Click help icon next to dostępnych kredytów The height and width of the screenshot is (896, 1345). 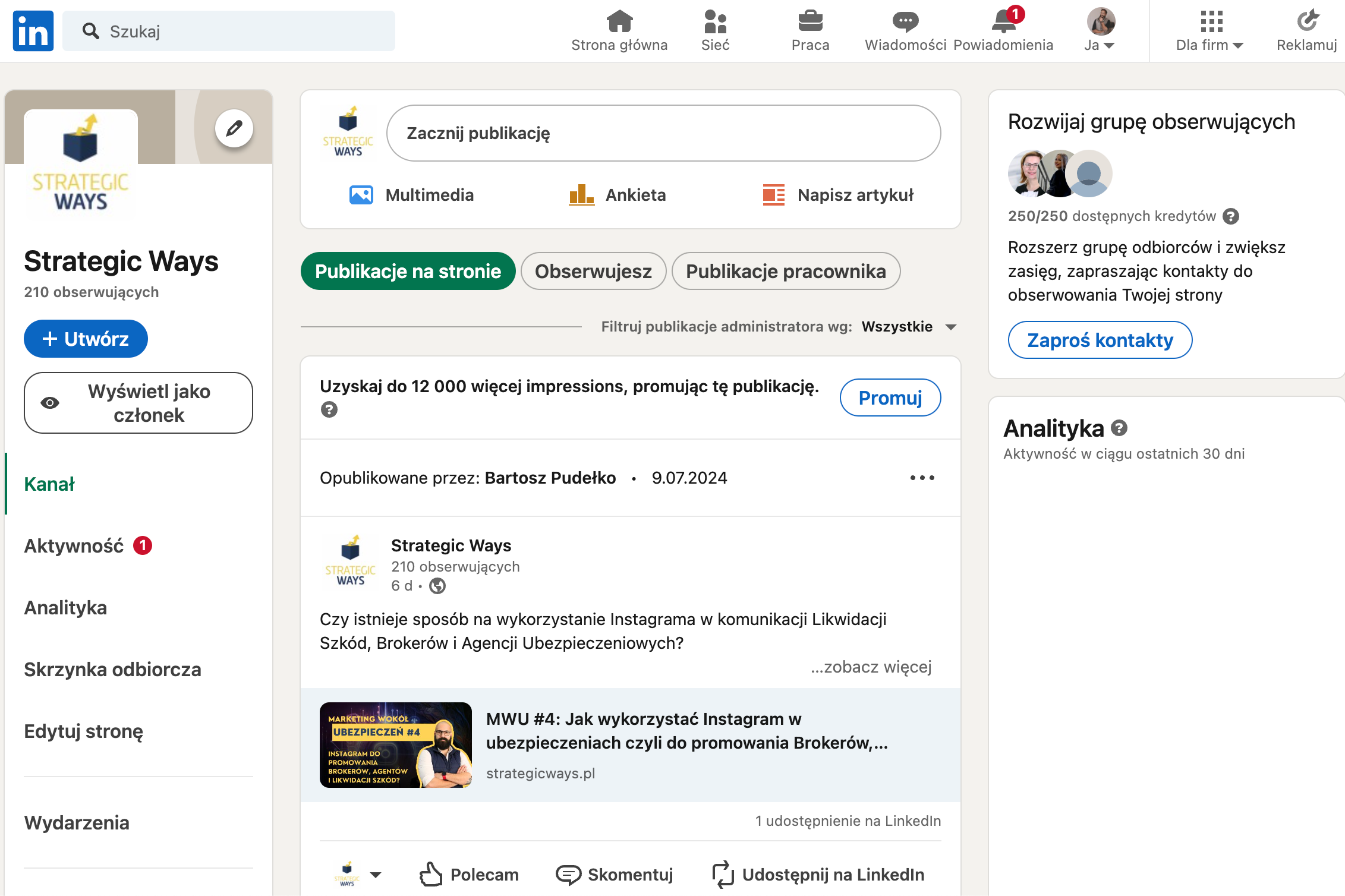point(1231,216)
